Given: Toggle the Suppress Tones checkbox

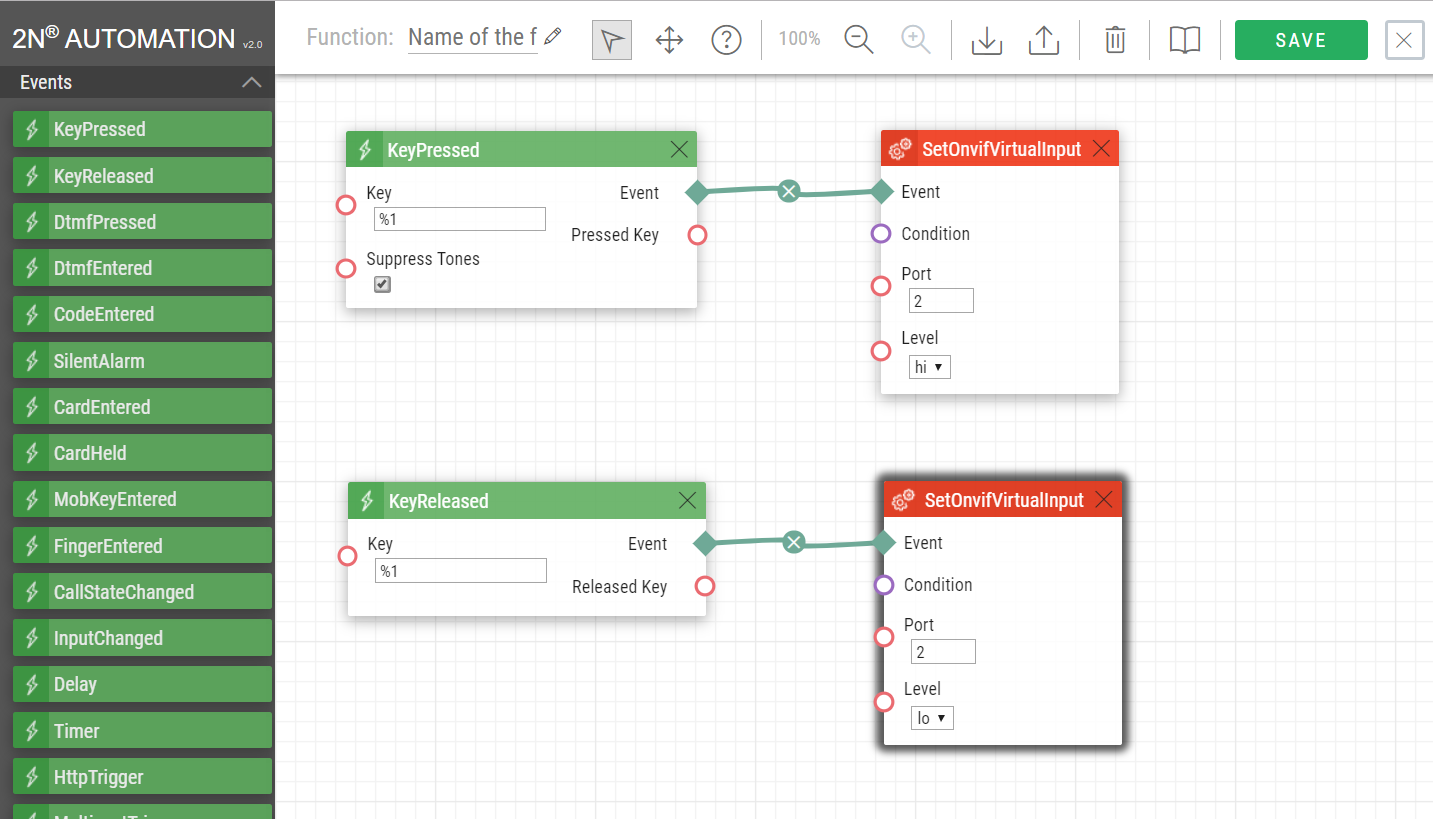Looking at the screenshot, I should (382, 285).
